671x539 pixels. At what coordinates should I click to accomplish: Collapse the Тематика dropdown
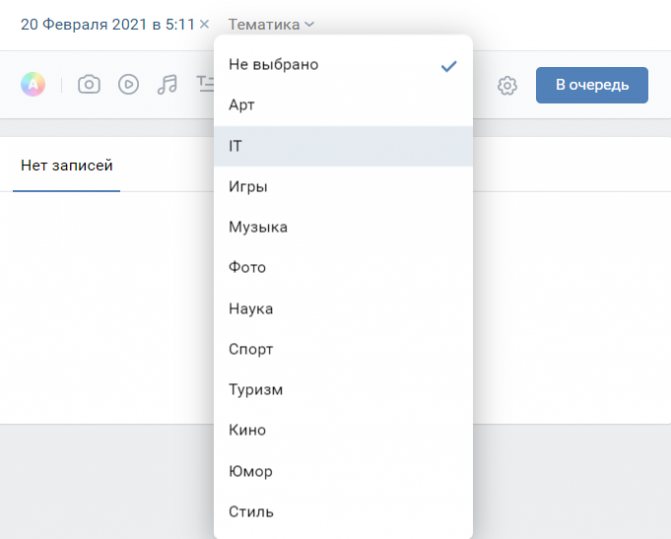[271, 24]
